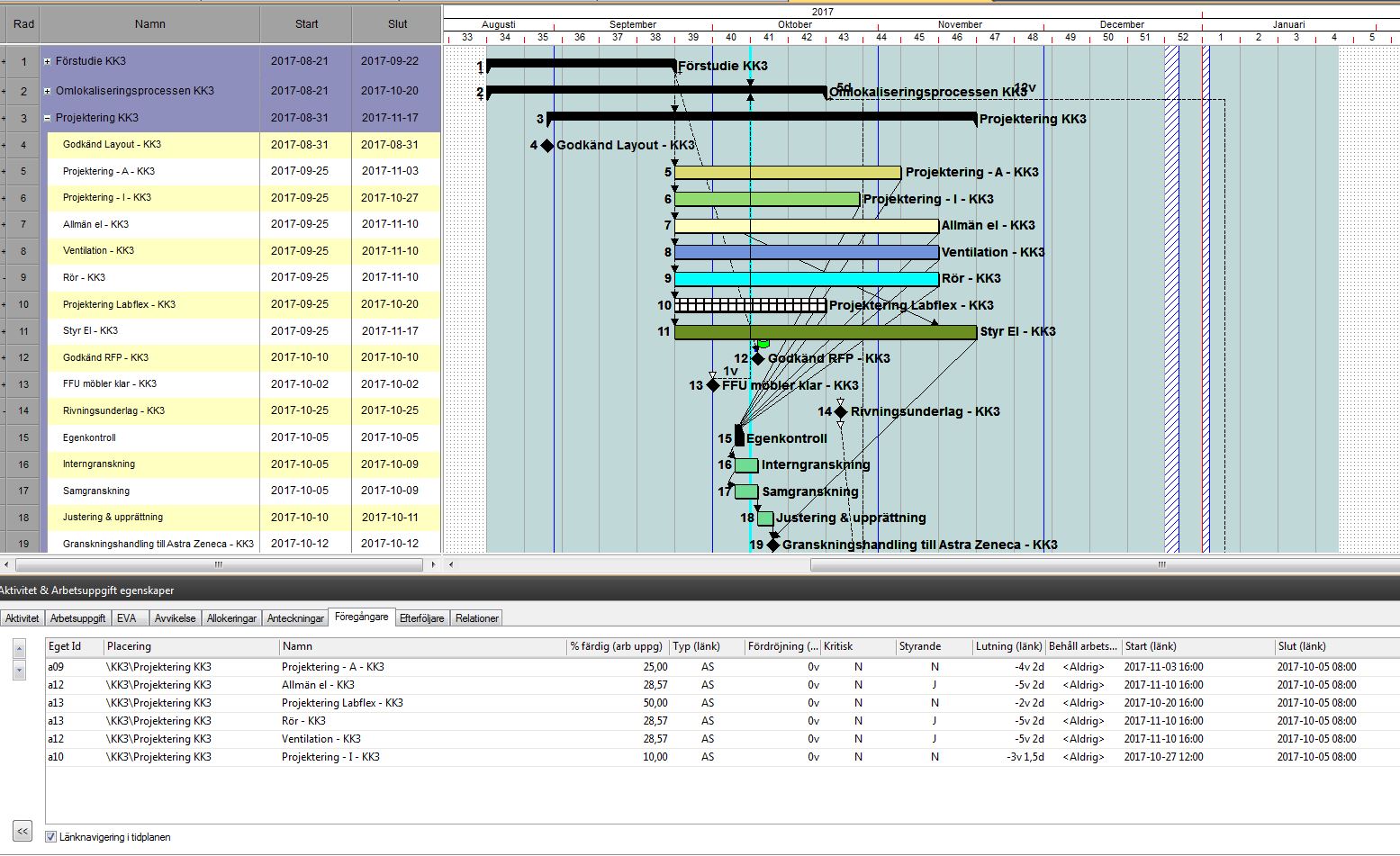Collapse the Projektering KK3 group
1400x856 pixels.
48,118
